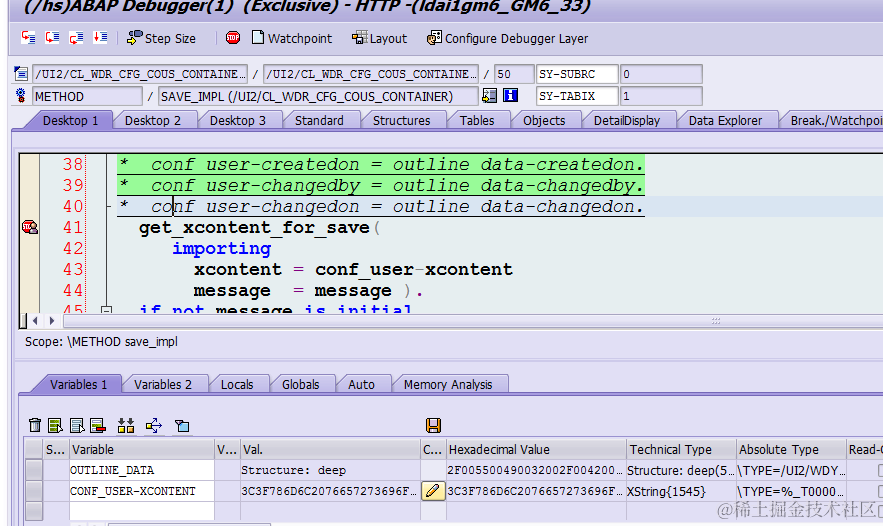This screenshot has width=883, height=526.
Task: Open the Structures tab
Action: pos(402,121)
